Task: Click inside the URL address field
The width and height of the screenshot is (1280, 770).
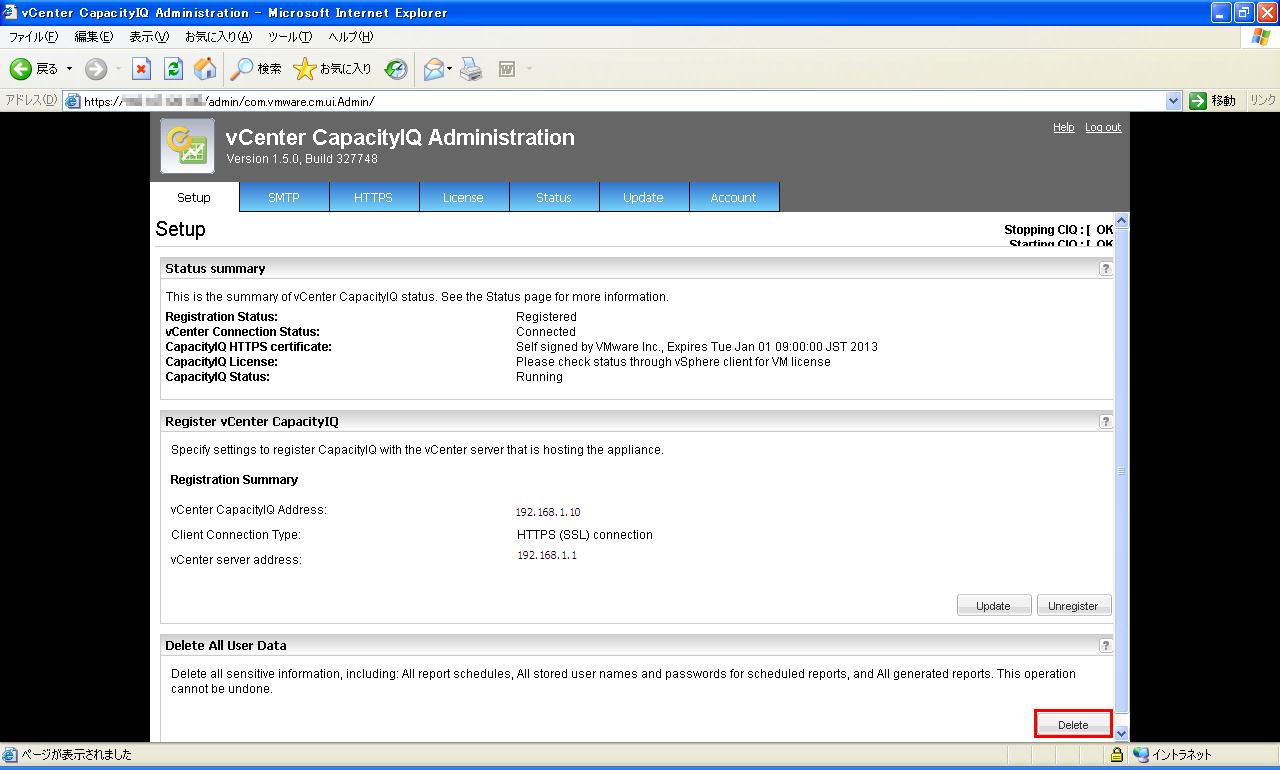Action: (620, 101)
